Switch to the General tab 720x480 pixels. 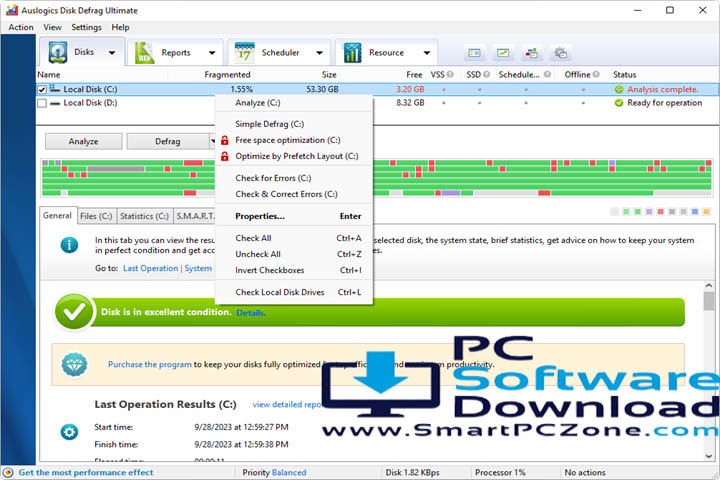pyautogui.click(x=57, y=215)
